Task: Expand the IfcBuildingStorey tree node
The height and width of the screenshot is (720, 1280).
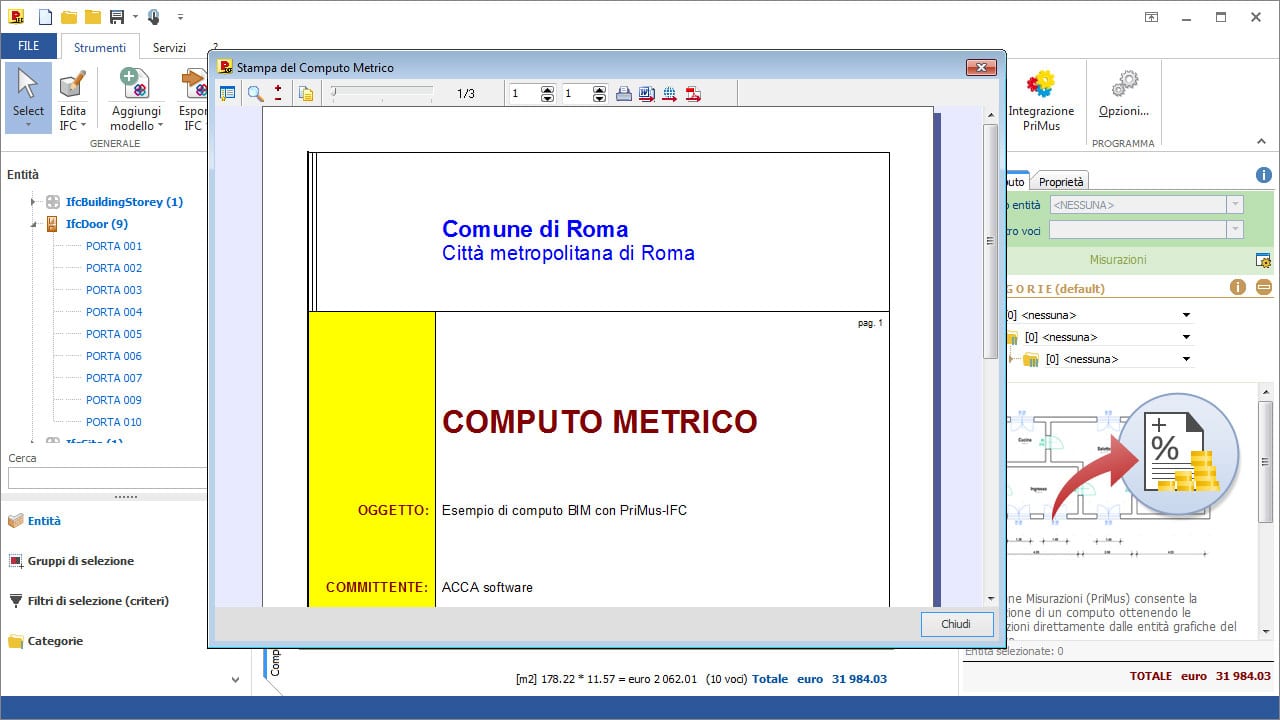Action: 34,202
